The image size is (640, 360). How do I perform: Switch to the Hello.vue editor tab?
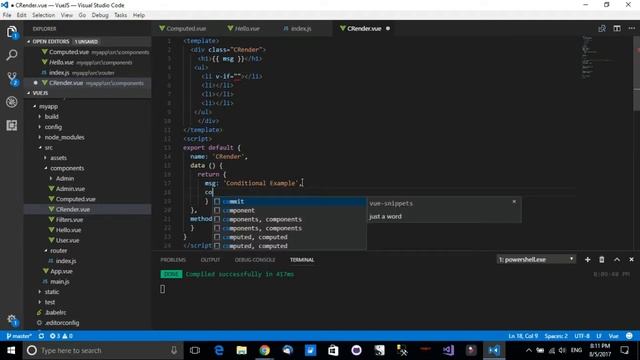point(247,29)
